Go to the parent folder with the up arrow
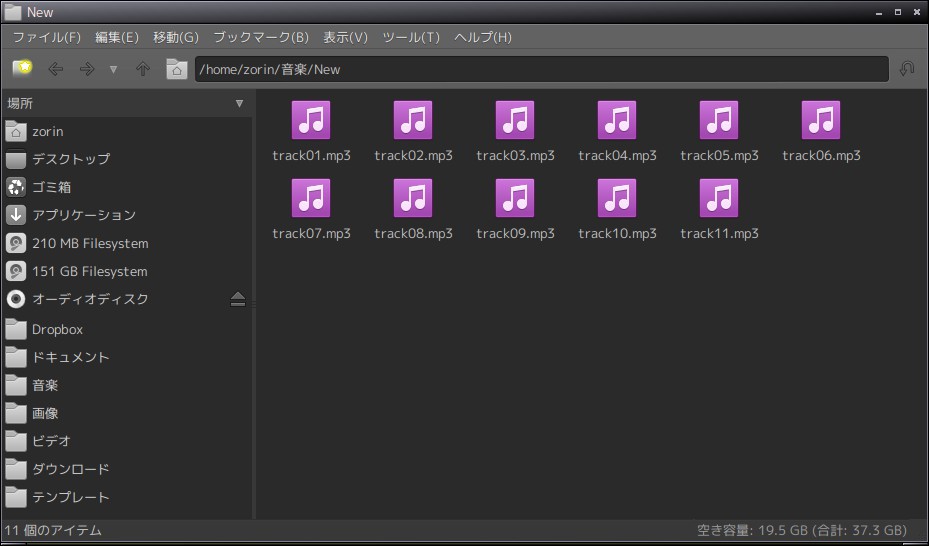Viewport: 929px width, 546px height. pos(143,69)
